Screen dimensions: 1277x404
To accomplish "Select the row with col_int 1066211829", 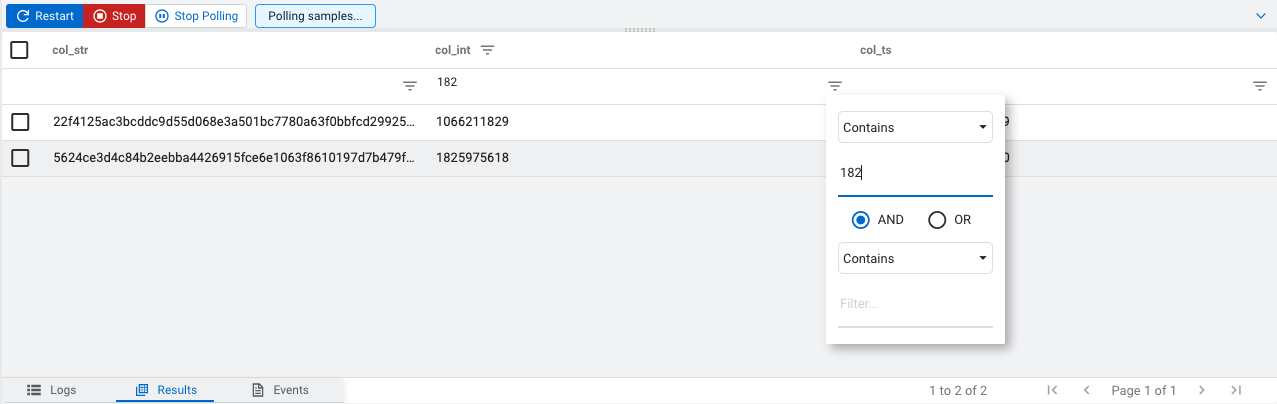I will 19,122.
